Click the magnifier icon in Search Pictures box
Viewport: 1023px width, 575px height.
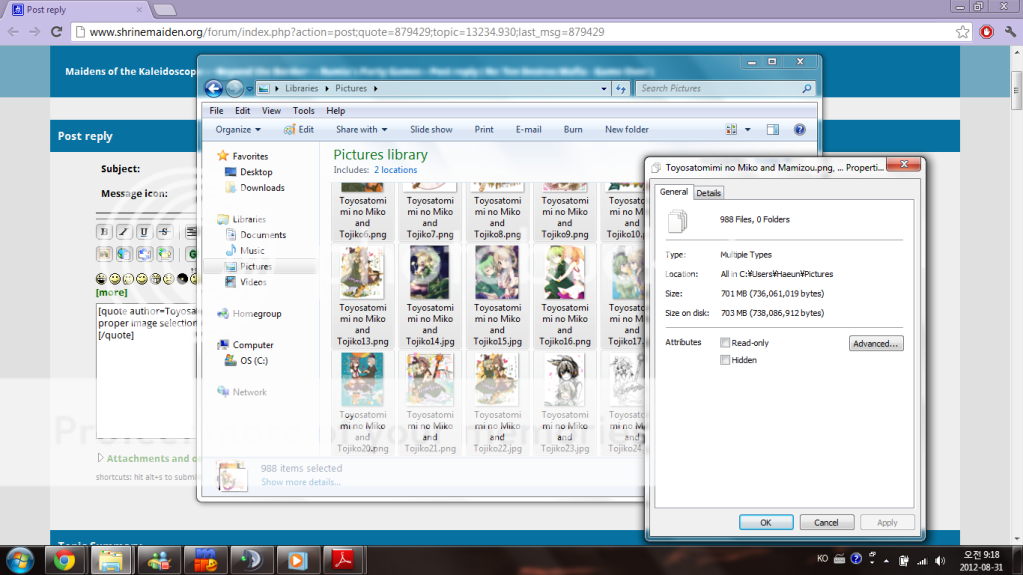(x=806, y=88)
